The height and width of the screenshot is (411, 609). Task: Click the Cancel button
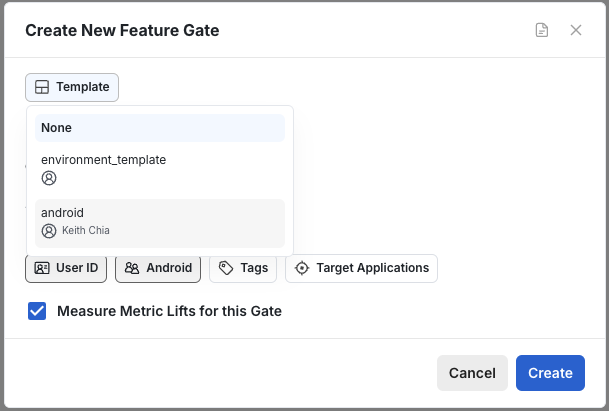pyautogui.click(x=472, y=373)
